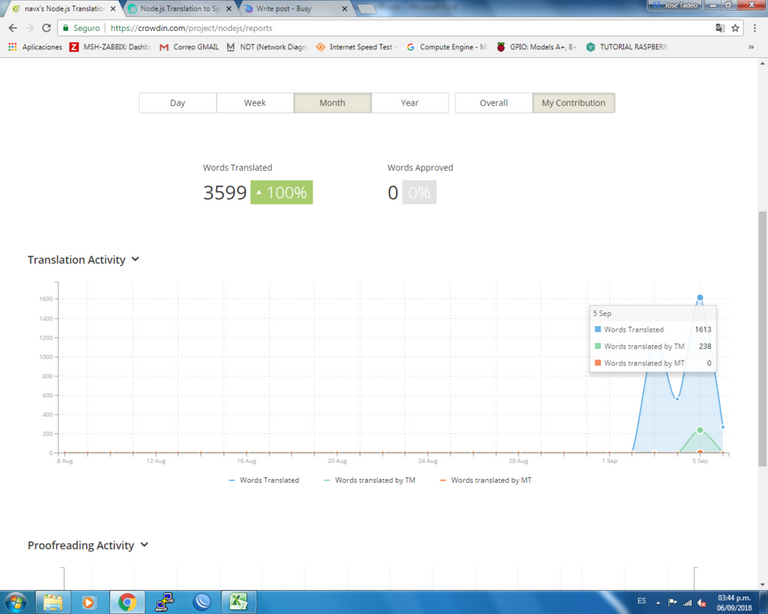Click the muted volume tray icon
This screenshot has width=768, height=614.
click(702, 603)
